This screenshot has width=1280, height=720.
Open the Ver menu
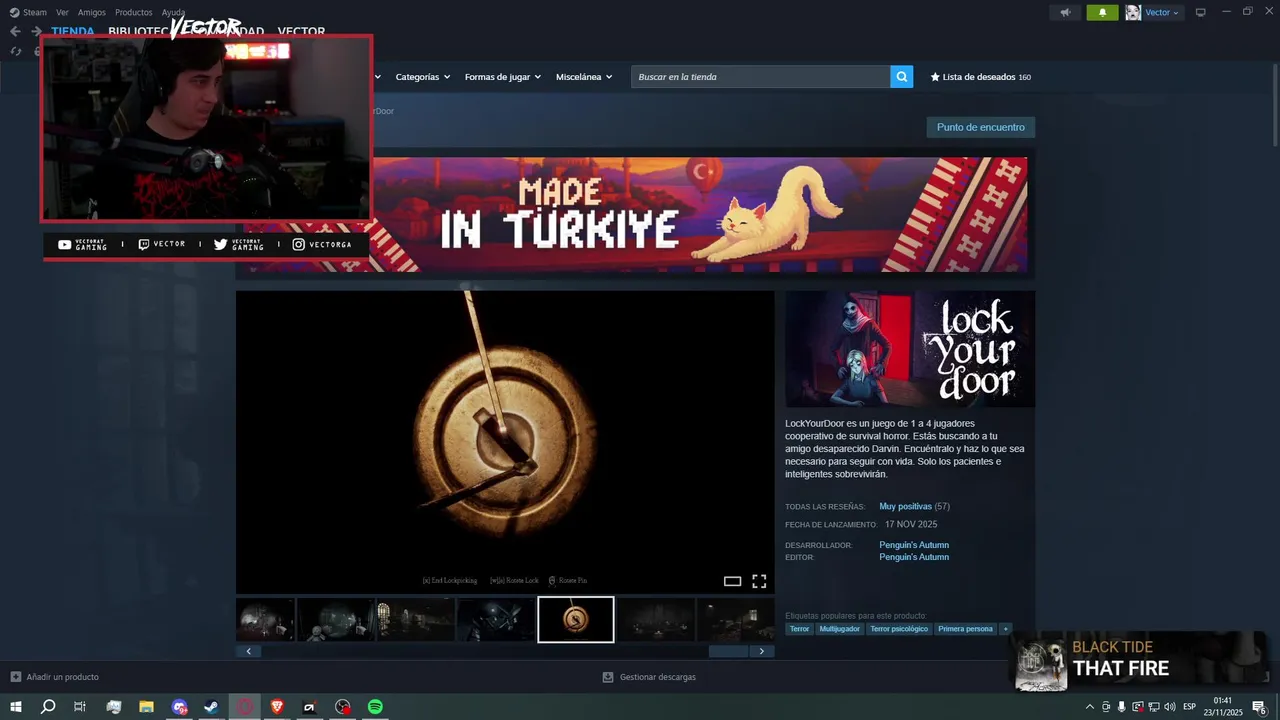click(x=62, y=13)
